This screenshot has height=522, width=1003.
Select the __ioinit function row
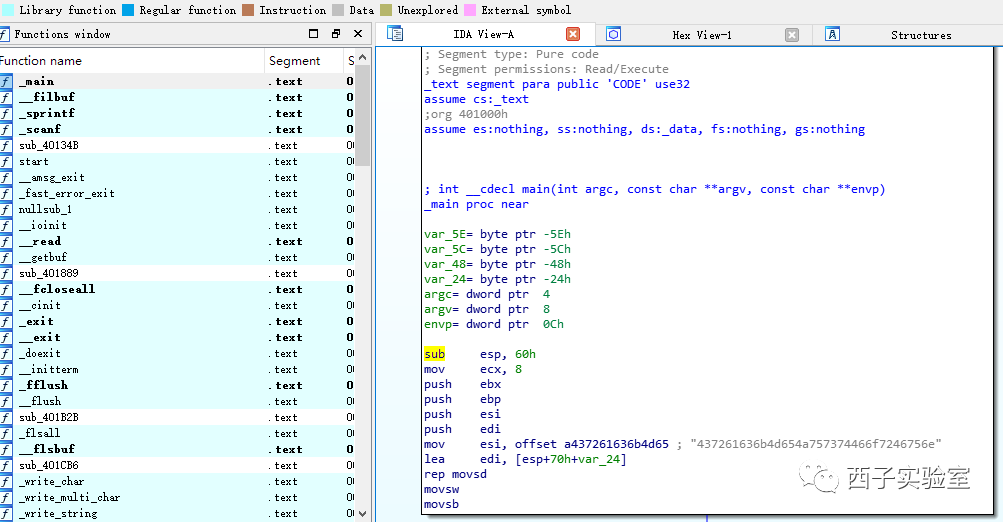click(x=178, y=225)
